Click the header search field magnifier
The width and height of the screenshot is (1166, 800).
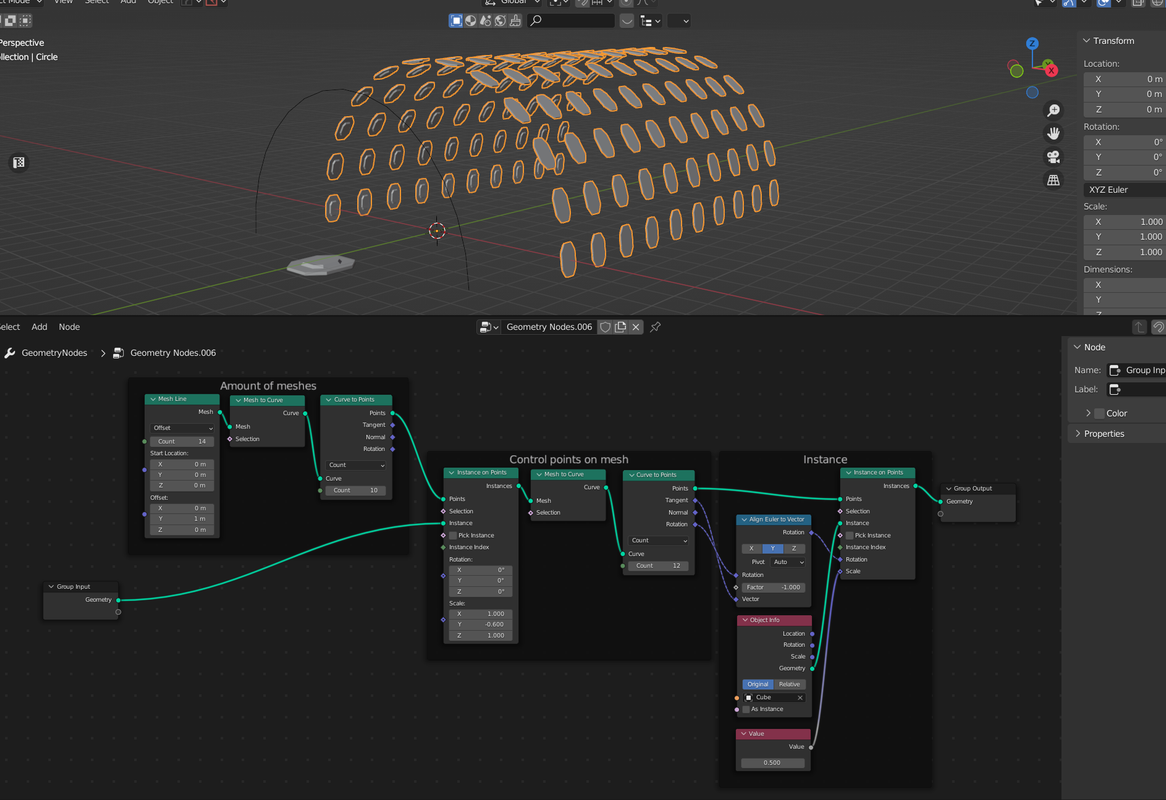pos(535,21)
